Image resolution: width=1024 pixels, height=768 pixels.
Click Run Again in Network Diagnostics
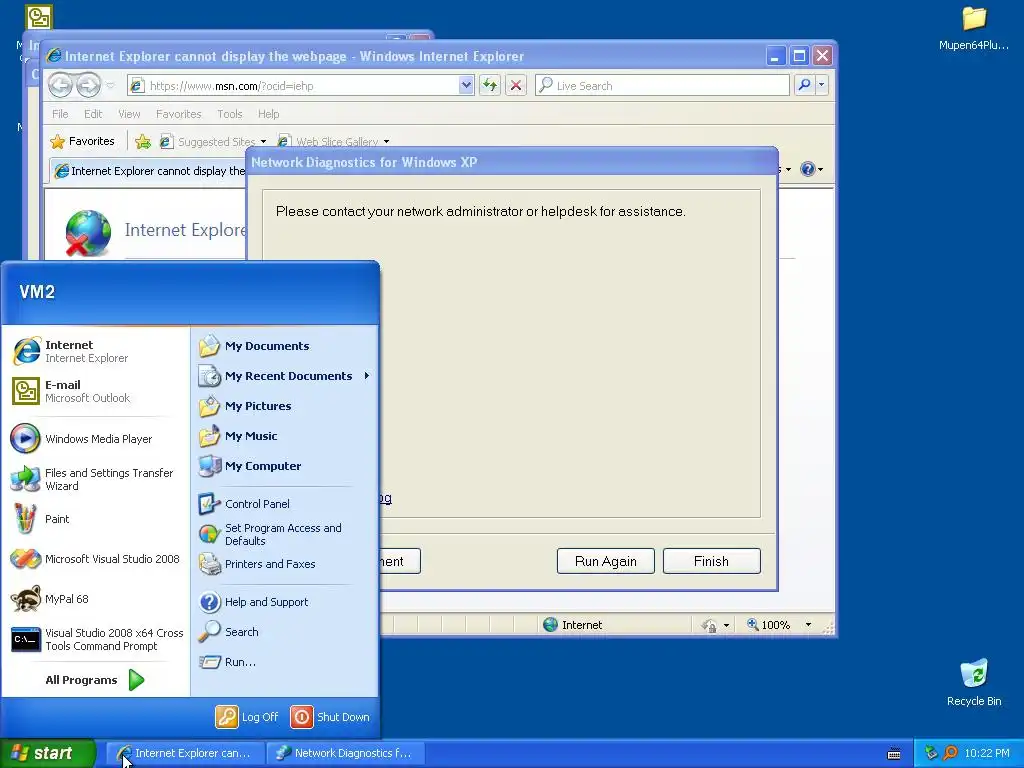point(605,561)
